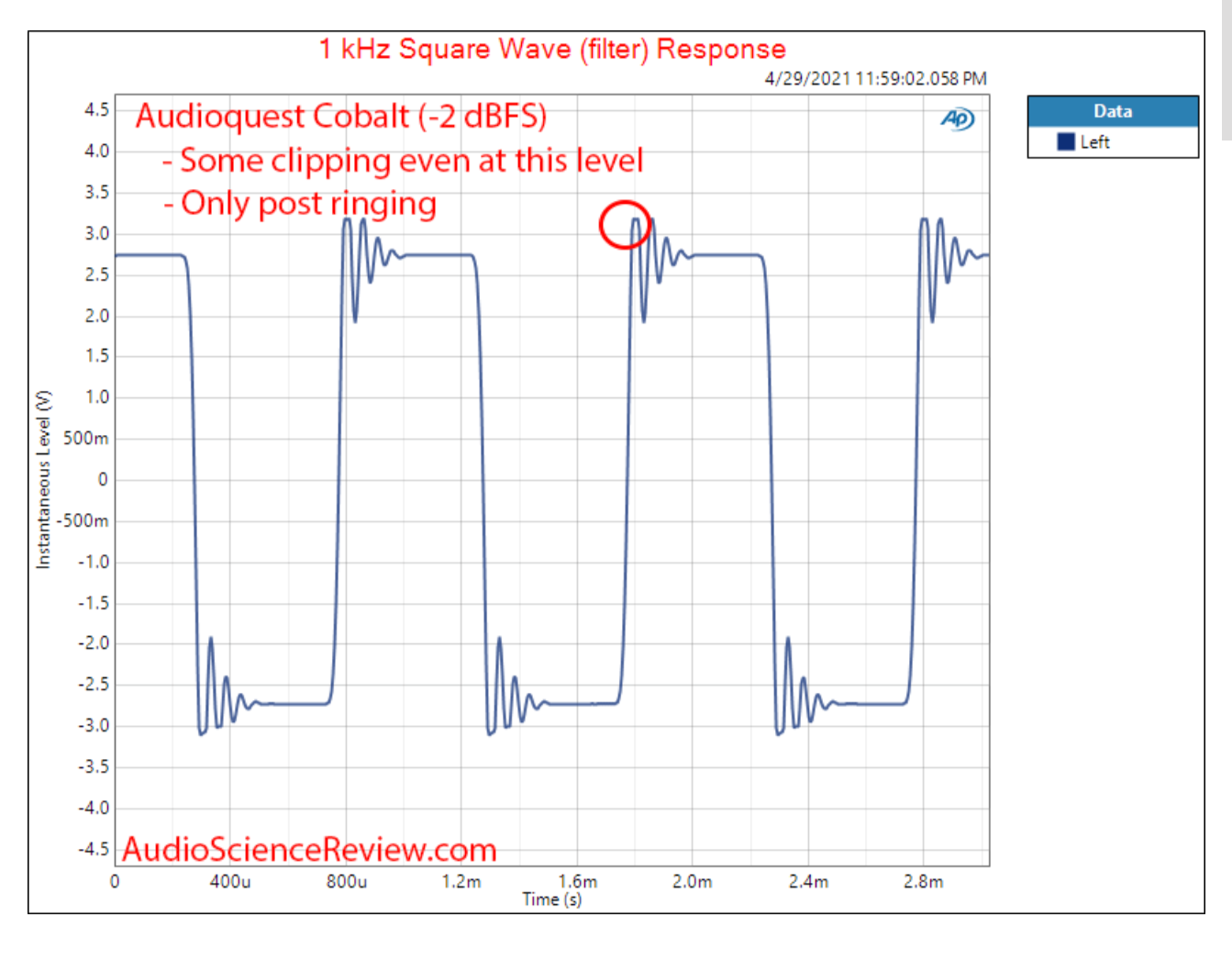Click the 'Time (s)' axis title

click(552, 899)
